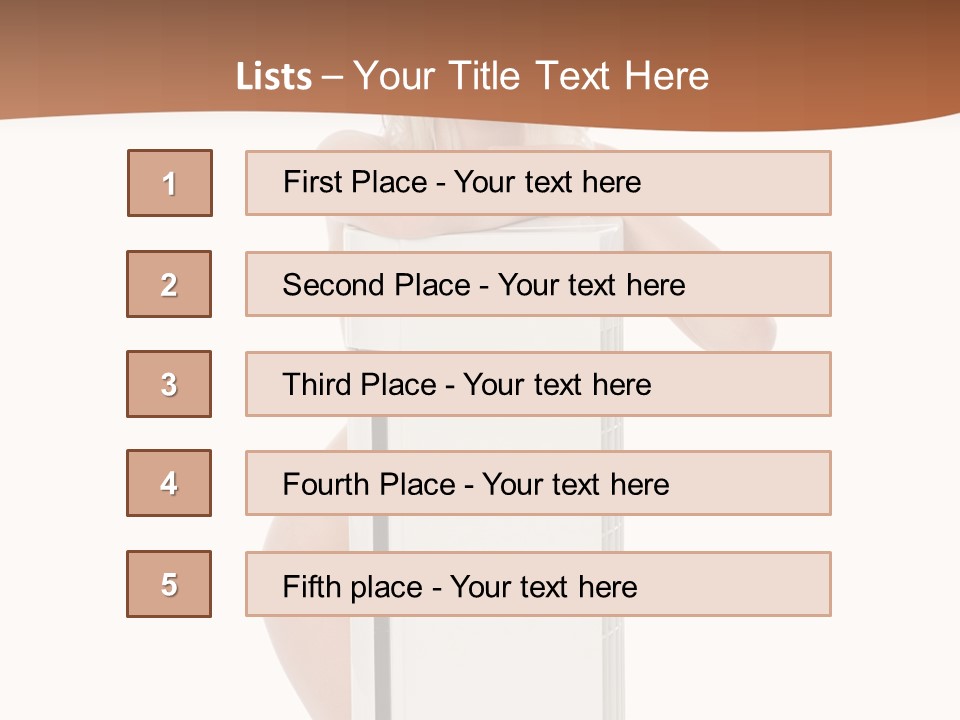The image size is (960, 720).
Task: Click the words 'Third Place' in its bar
Action: 359,385
